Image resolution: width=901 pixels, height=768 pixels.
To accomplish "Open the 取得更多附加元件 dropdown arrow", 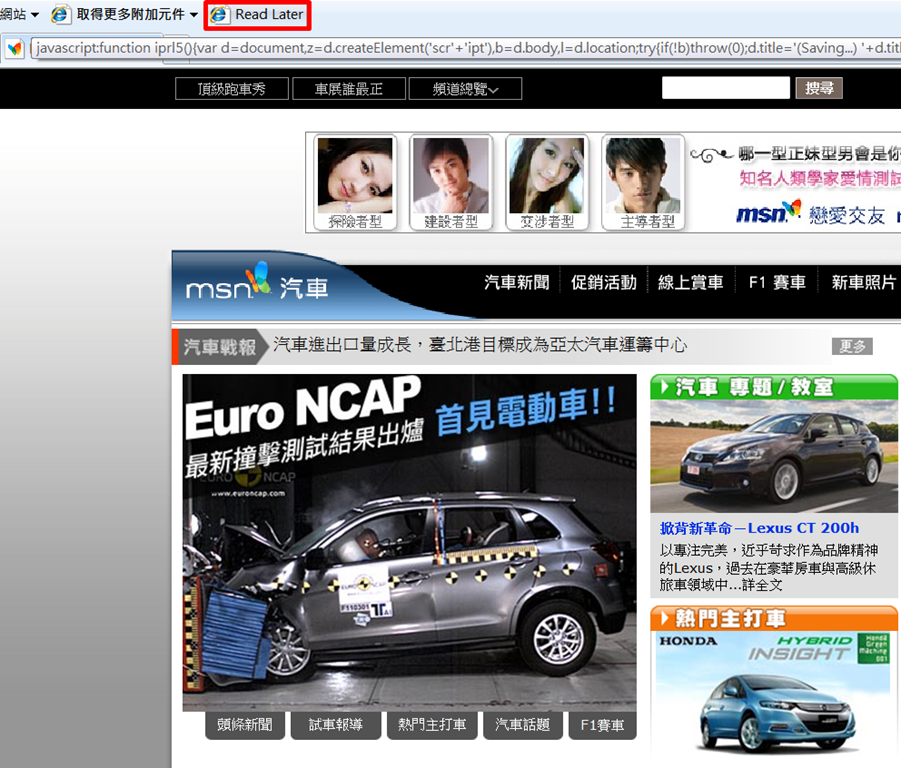I will (194, 15).
